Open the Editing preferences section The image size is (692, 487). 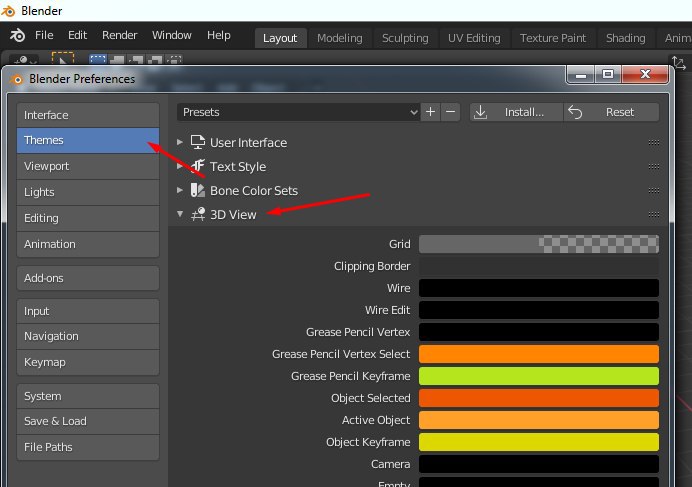88,219
